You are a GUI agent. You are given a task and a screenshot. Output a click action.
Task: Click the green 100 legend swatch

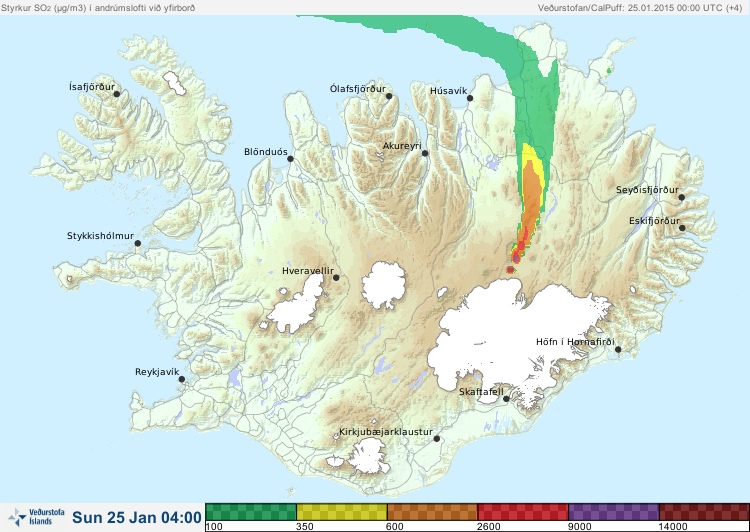click(251, 512)
